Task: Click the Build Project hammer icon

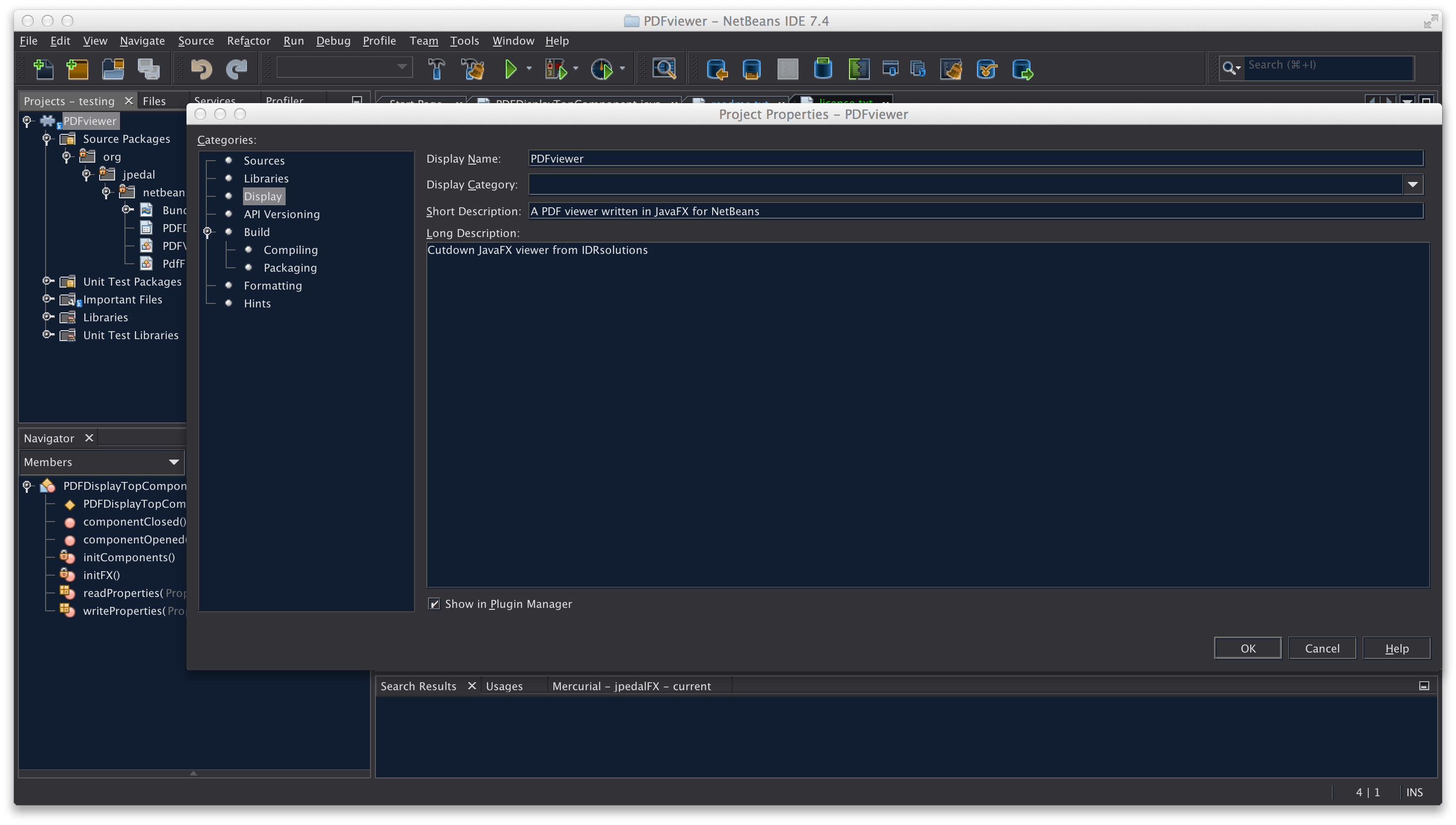Action: (x=436, y=69)
